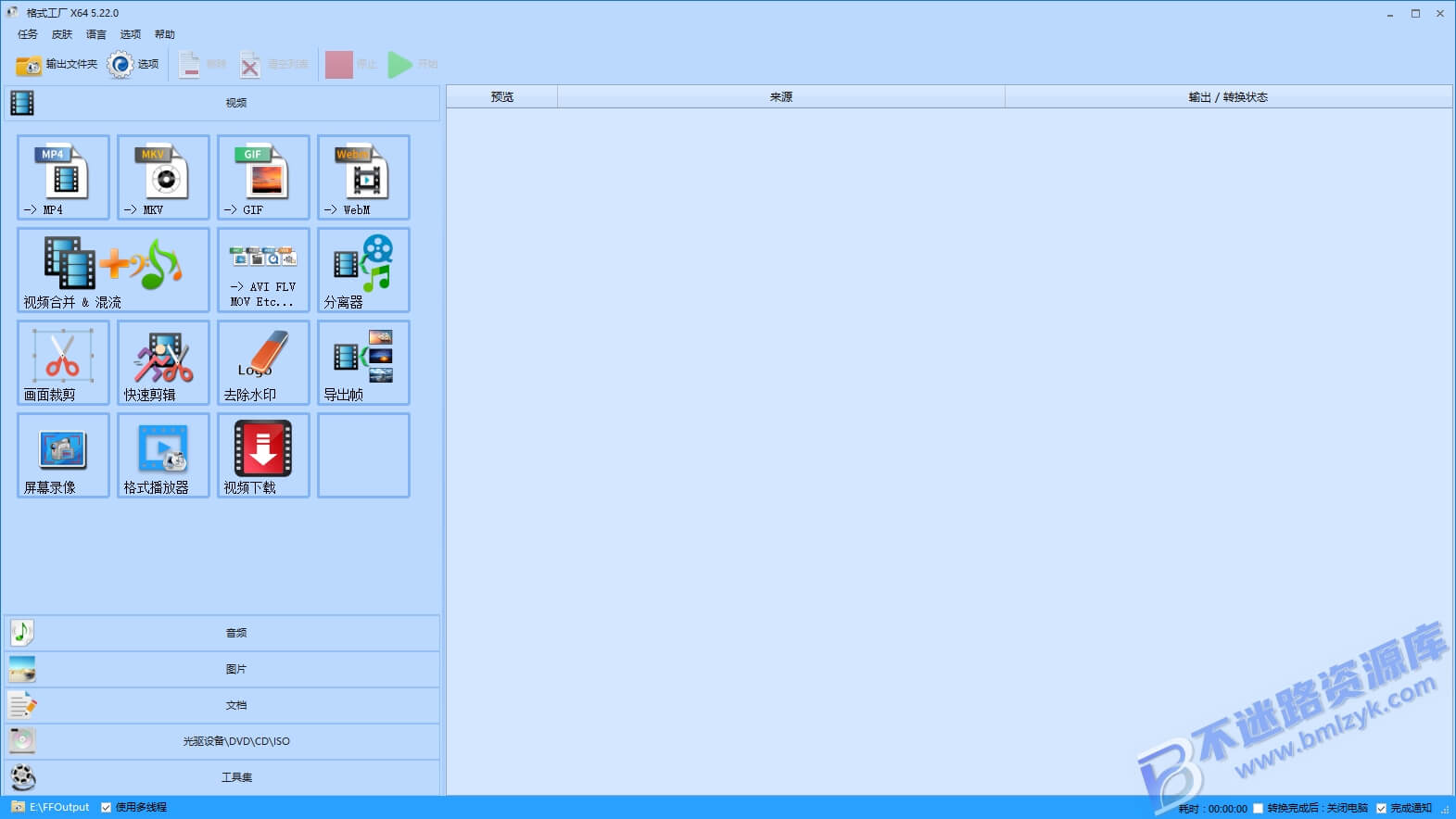1456x819 pixels.
Task: Click the green 开始 start button
Action: (x=412, y=64)
